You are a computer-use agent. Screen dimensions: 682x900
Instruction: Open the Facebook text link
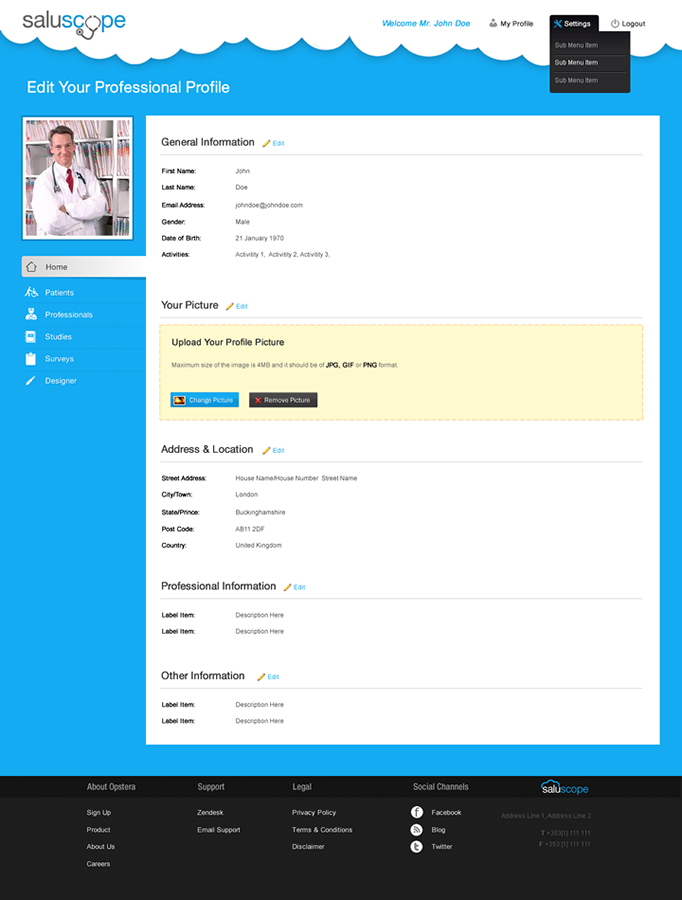point(446,812)
